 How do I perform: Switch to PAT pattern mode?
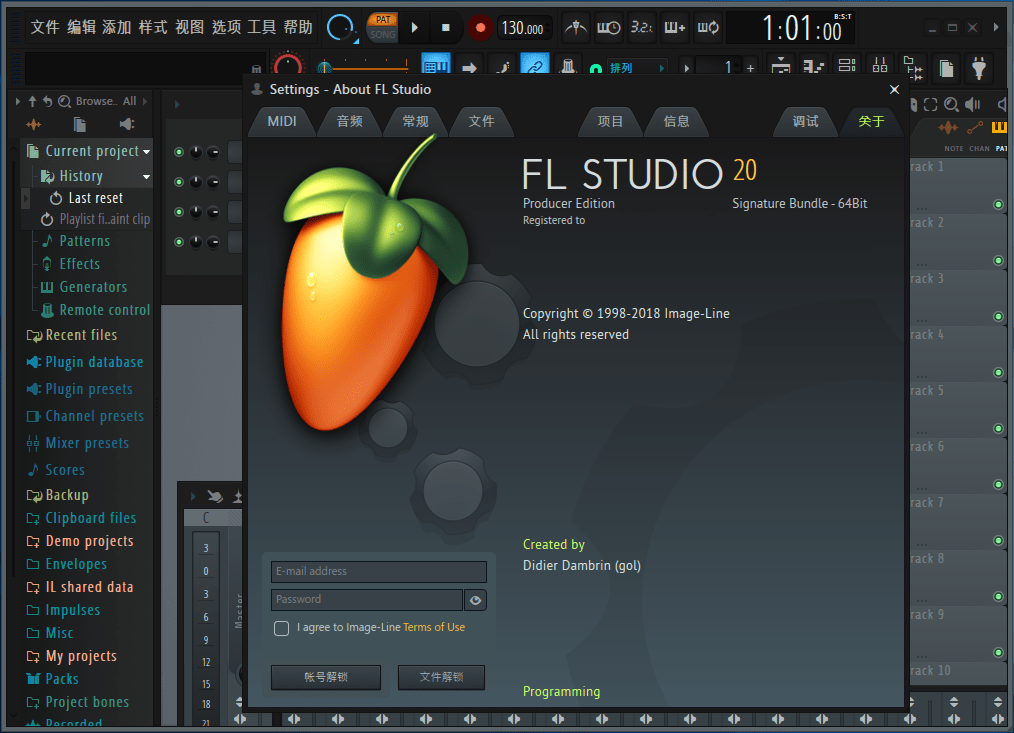pyautogui.click(x=383, y=20)
